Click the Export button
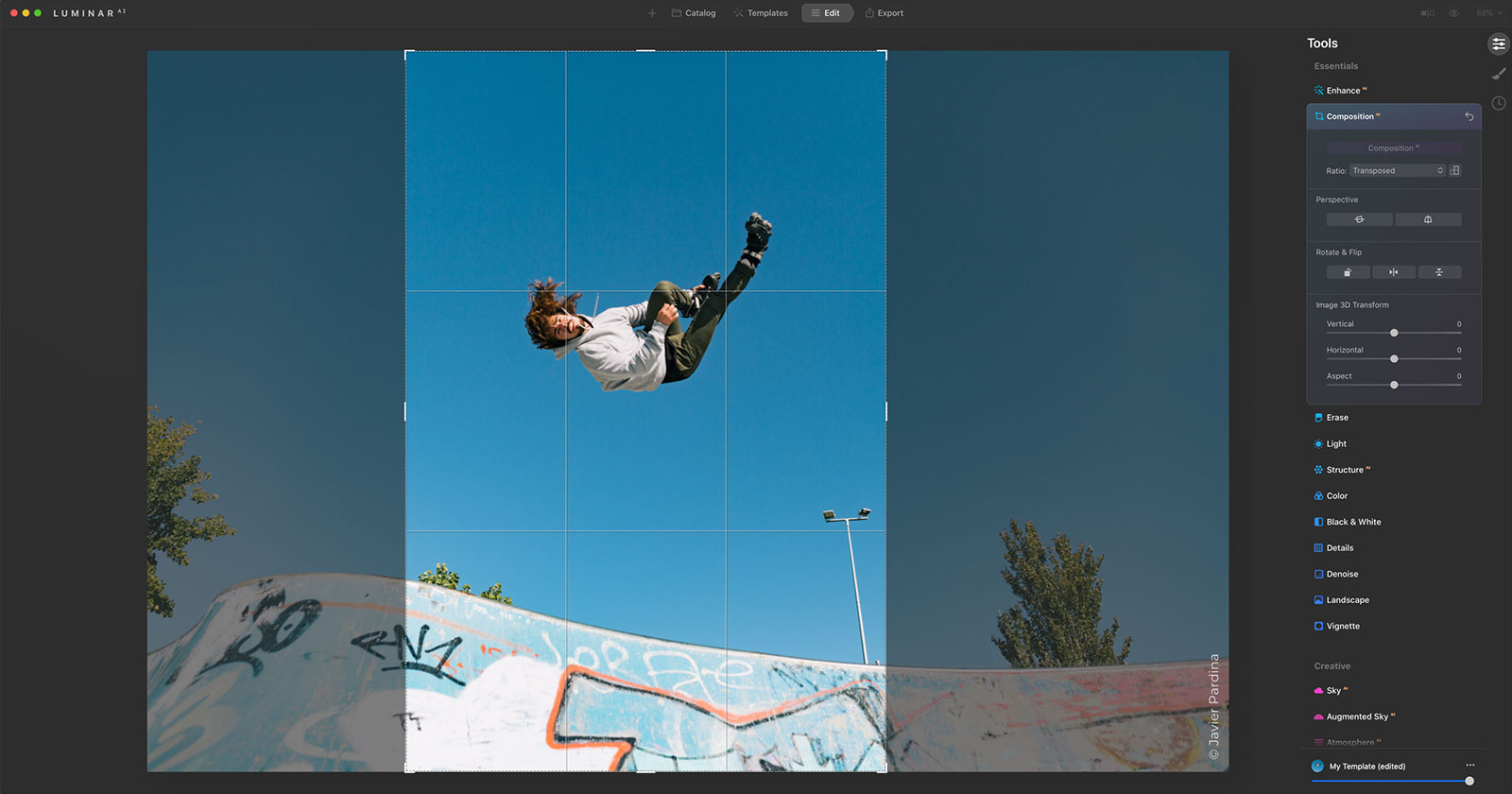Viewport: 1512px width, 794px height. tap(885, 13)
